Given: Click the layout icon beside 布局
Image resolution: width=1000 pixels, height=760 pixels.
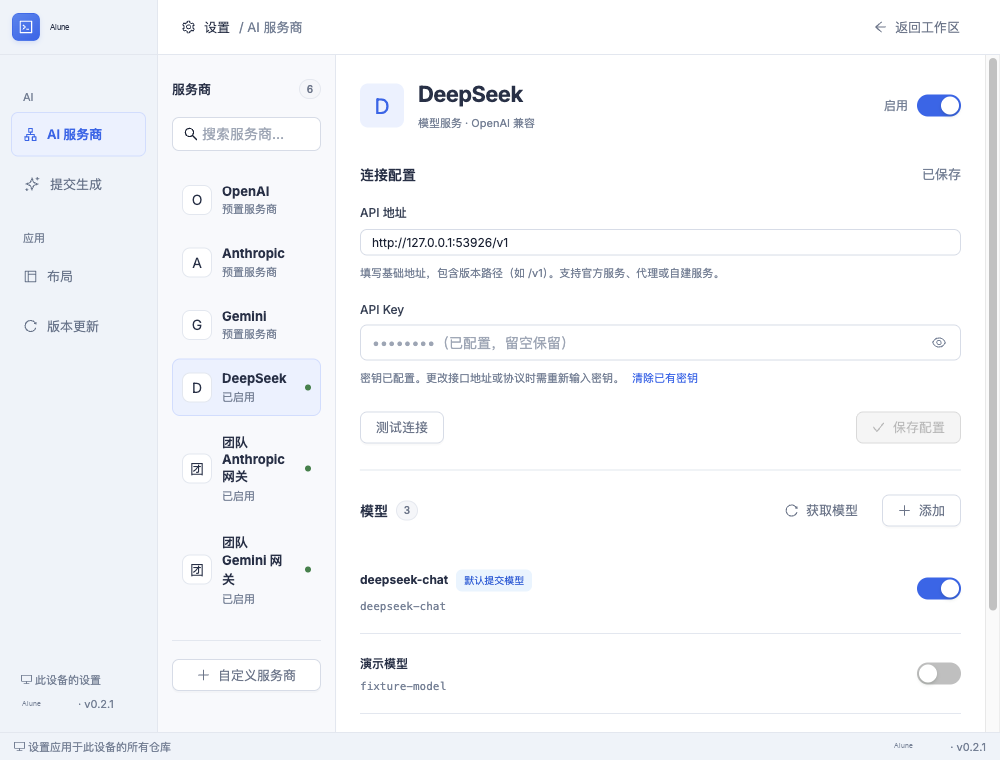Looking at the screenshot, I should click(x=30, y=276).
